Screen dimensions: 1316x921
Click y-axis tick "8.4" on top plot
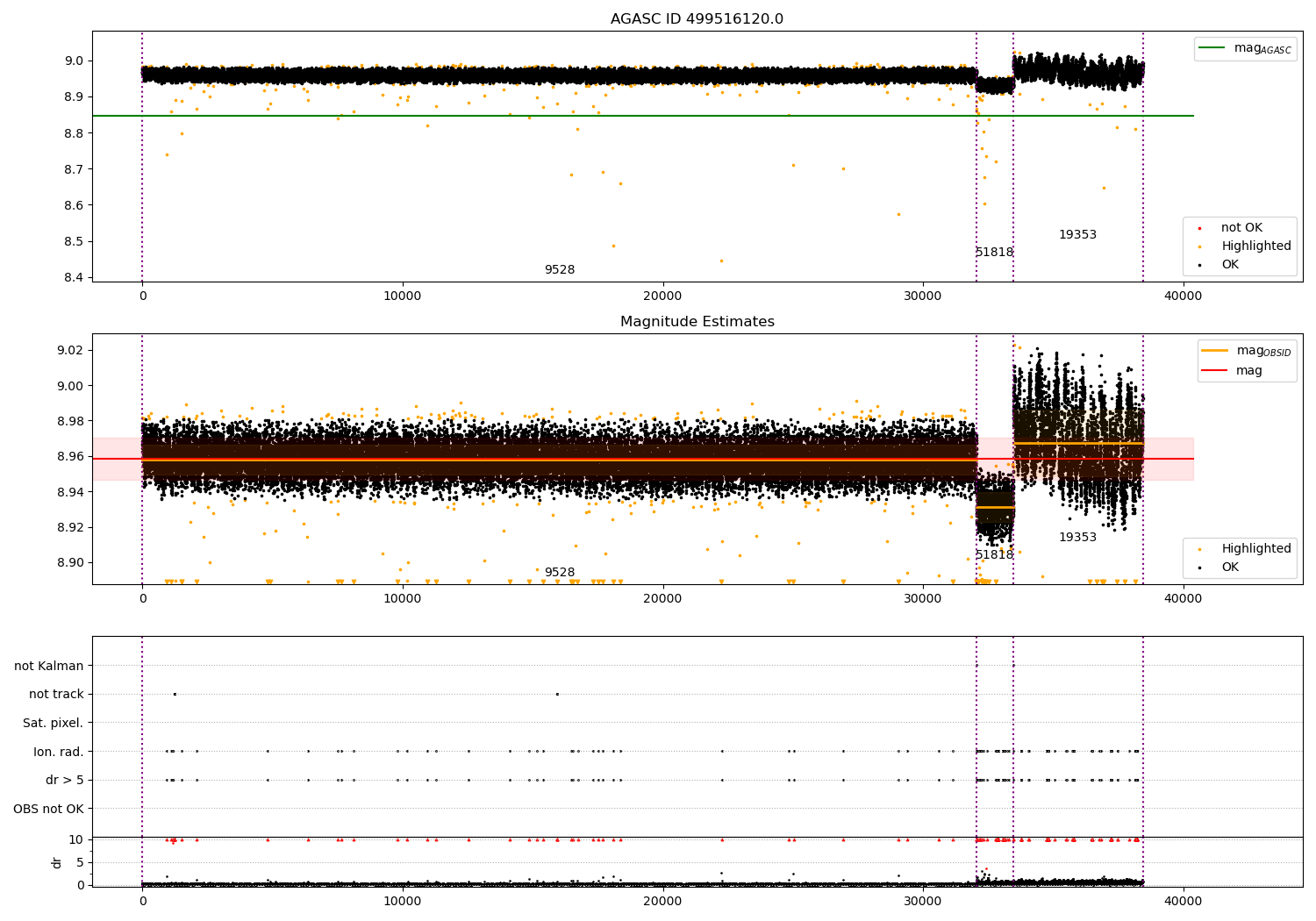(x=75, y=278)
